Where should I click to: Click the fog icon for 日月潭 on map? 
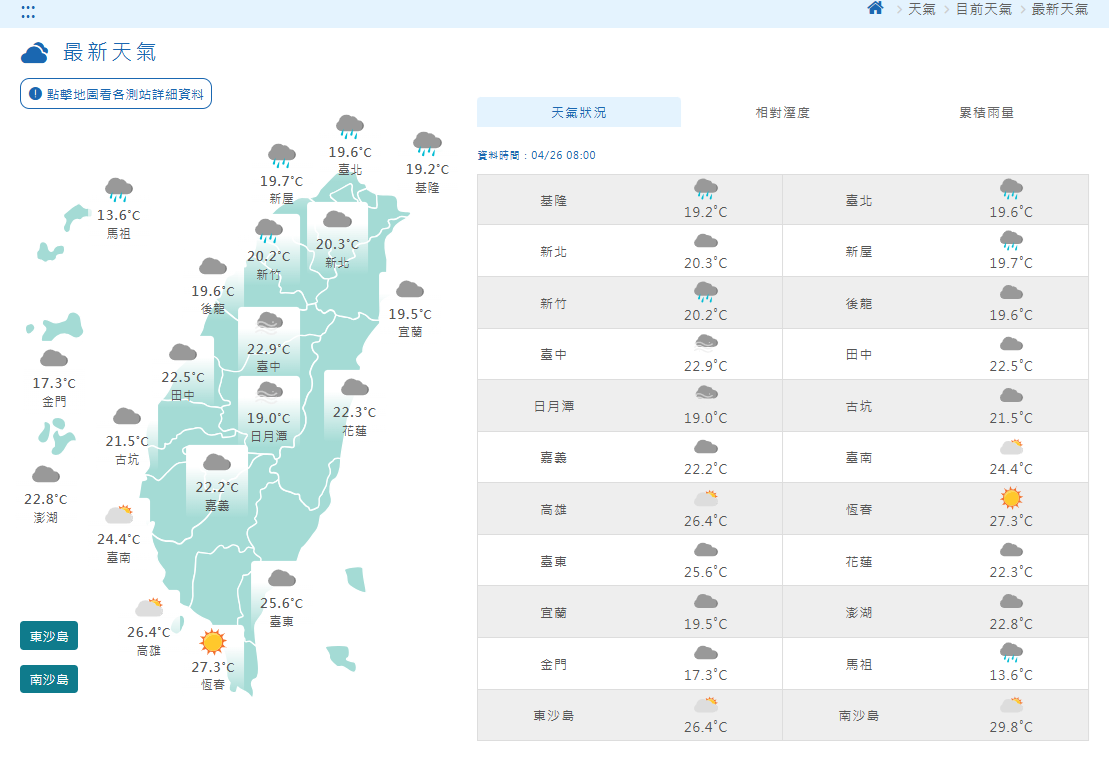click(x=268, y=391)
